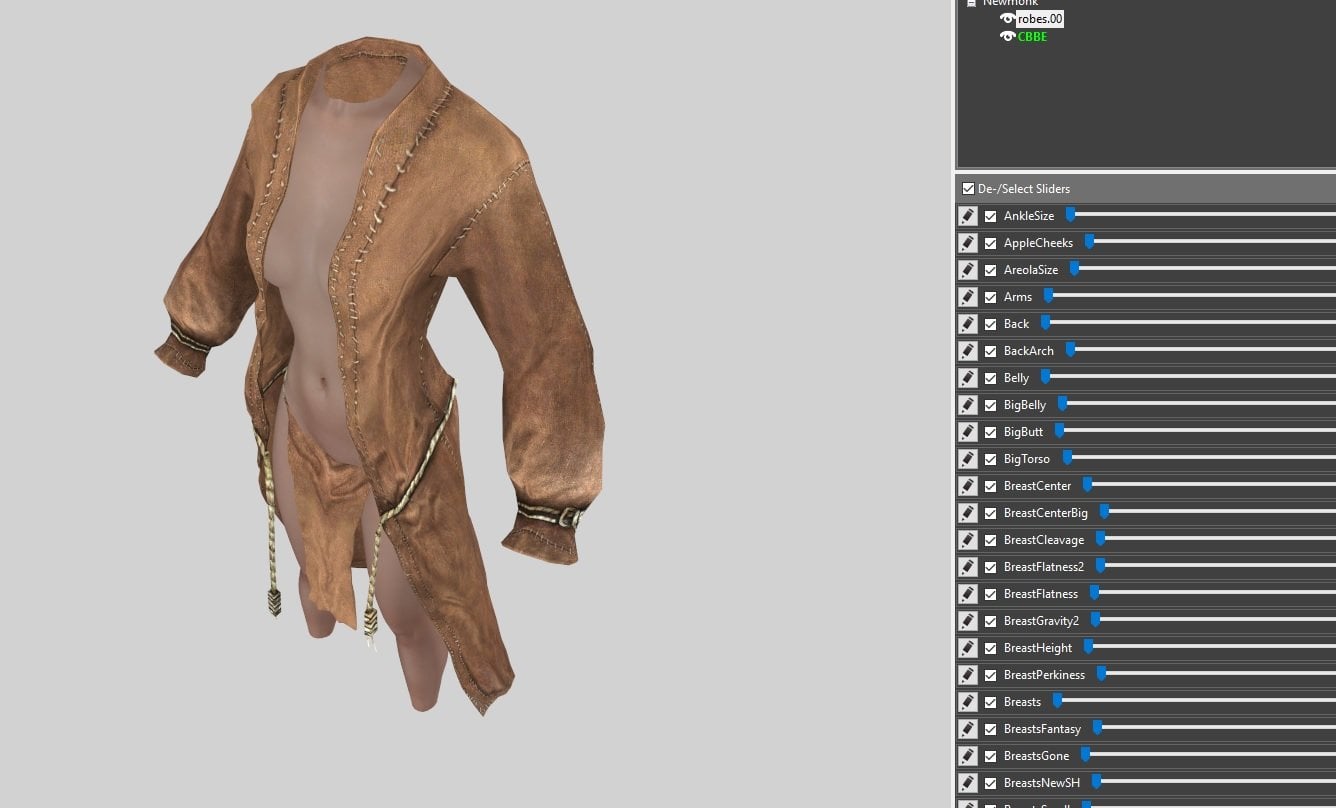Image resolution: width=1336 pixels, height=808 pixels.
Task: Disable the BreastsGone checkbox
Action: [x=990, y=756]
